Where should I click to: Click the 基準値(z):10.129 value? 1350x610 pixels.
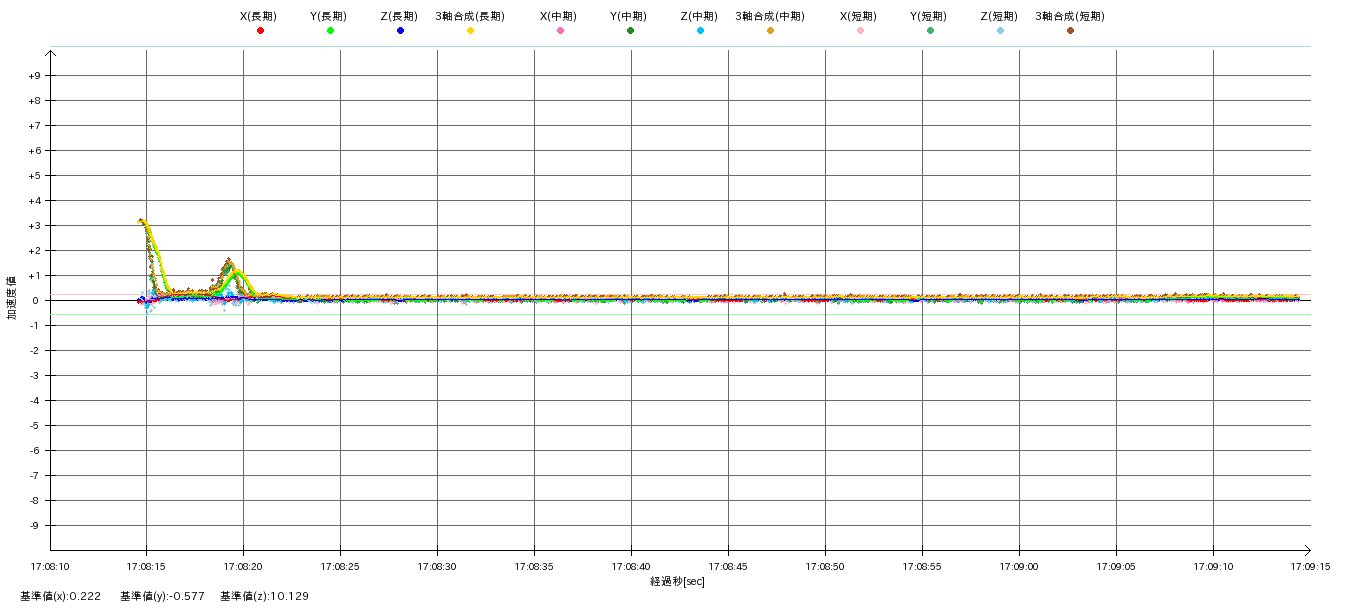264,596
